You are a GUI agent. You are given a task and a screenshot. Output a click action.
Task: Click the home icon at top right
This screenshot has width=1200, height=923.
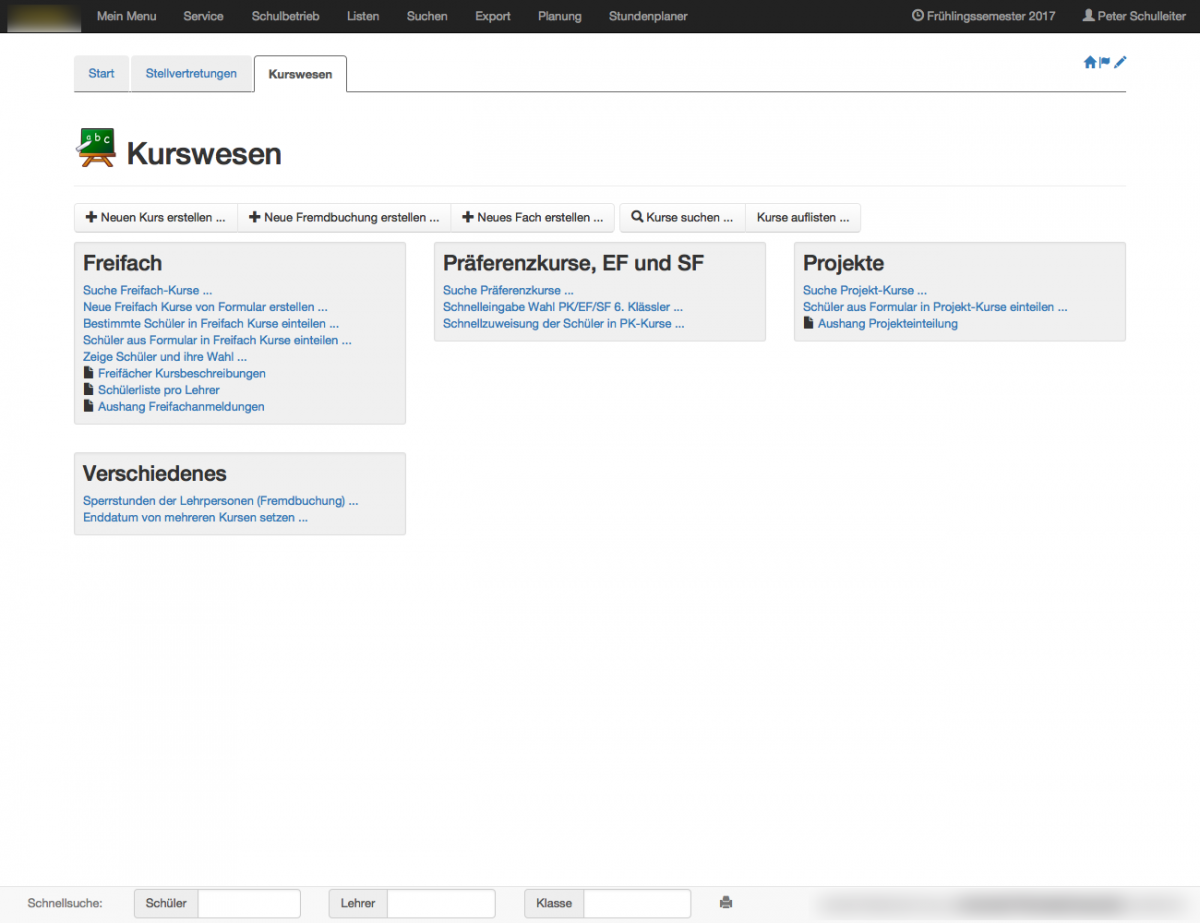click(x=1090, y=62)
